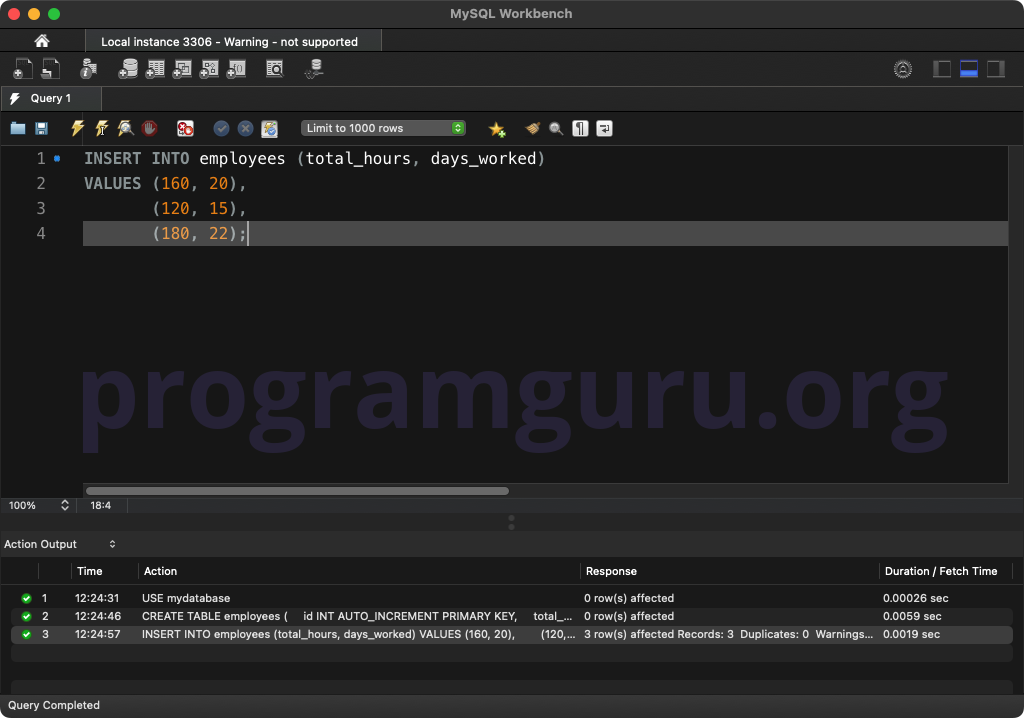Image resolution: width=1024 pixels, height=718 pixels.
Task: Create a new stored procedure
Action: pyautogui.click(x=209, y=69)
